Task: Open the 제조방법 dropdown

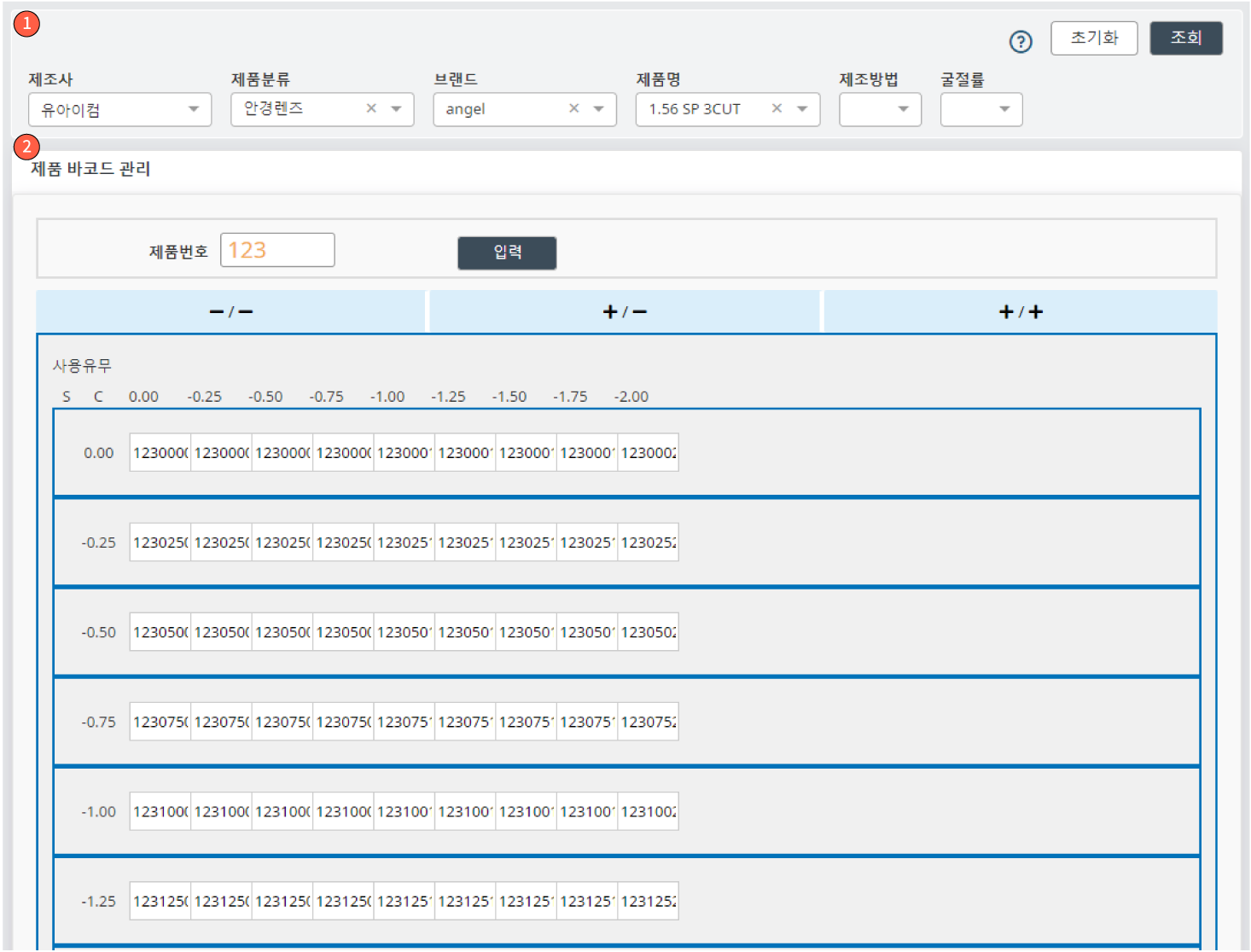Action: click(904, 109)
